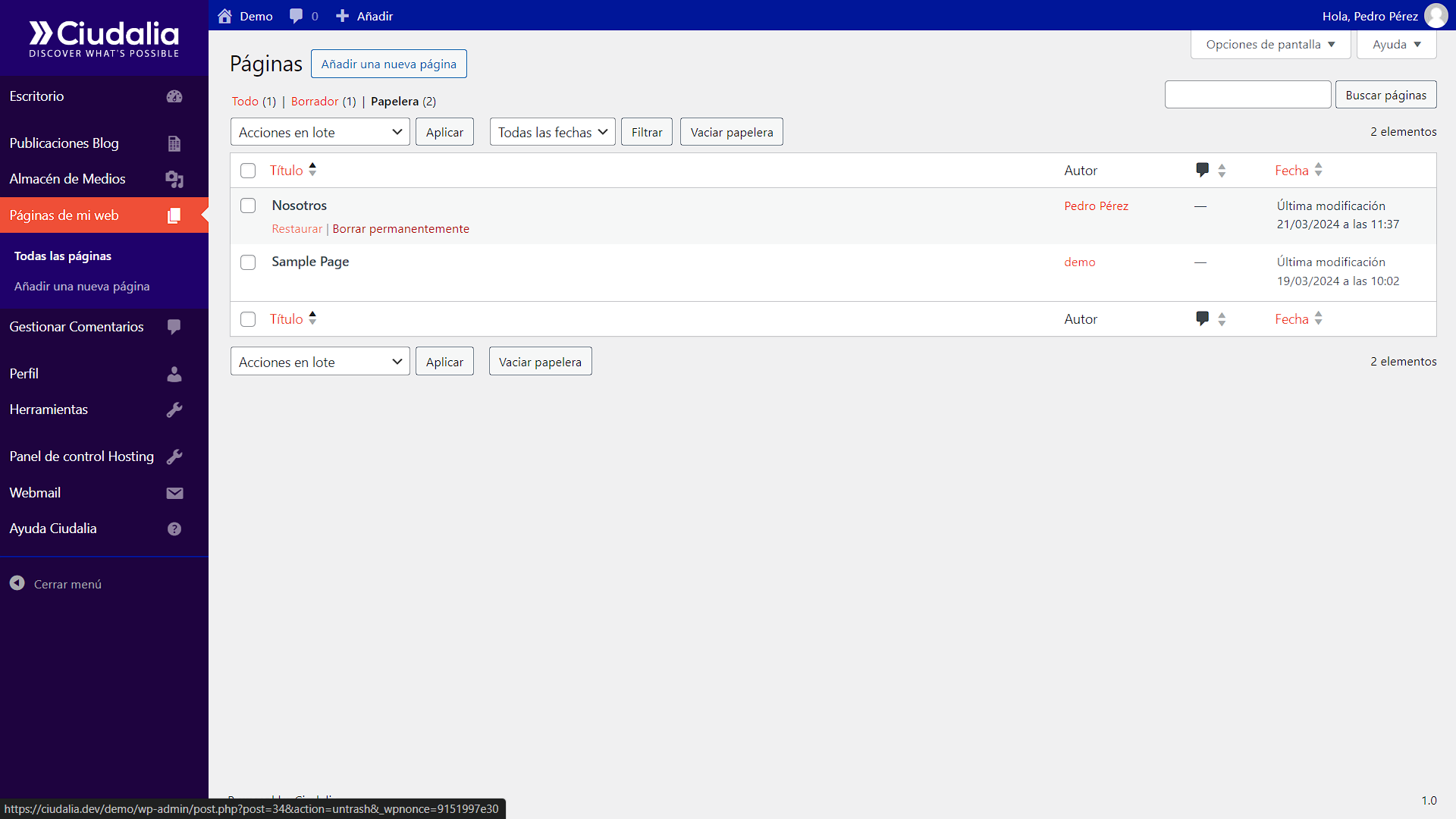The image size is (1456, 819).
Task: Toggle select-all checkbox in table header
Action: coord(248,171)
